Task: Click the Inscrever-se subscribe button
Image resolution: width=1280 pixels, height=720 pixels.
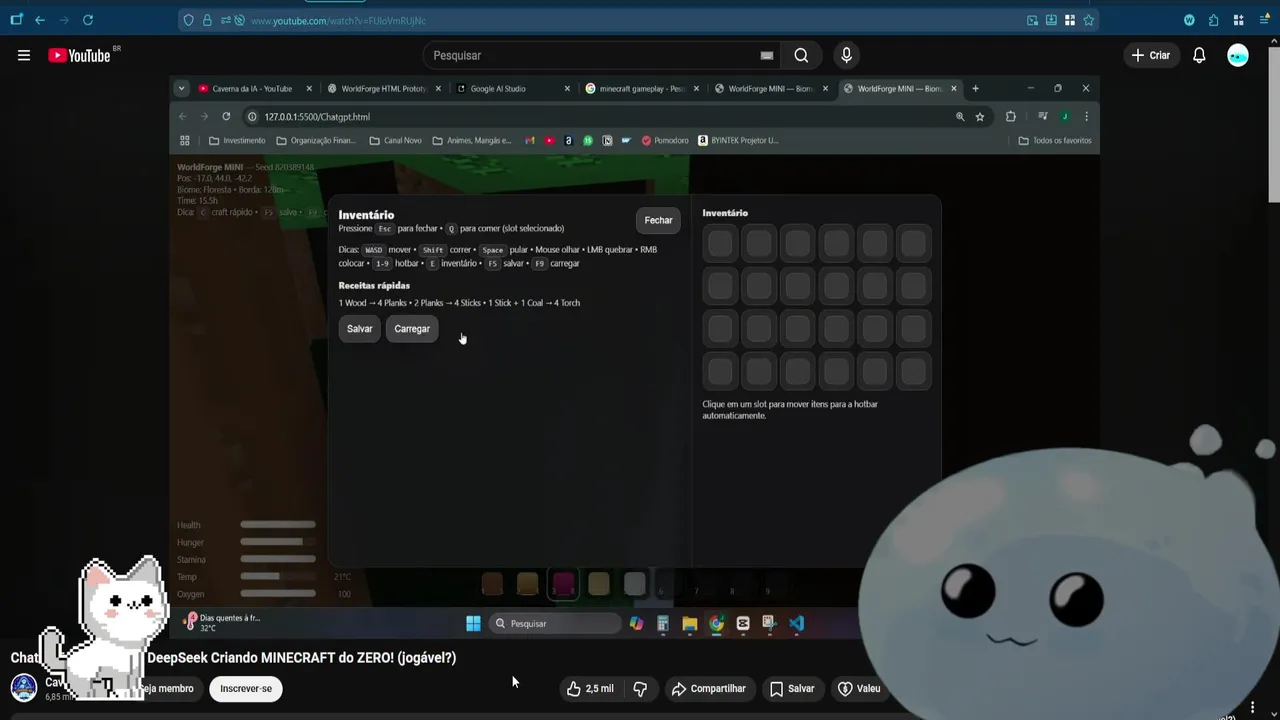Action: point(246,688)
